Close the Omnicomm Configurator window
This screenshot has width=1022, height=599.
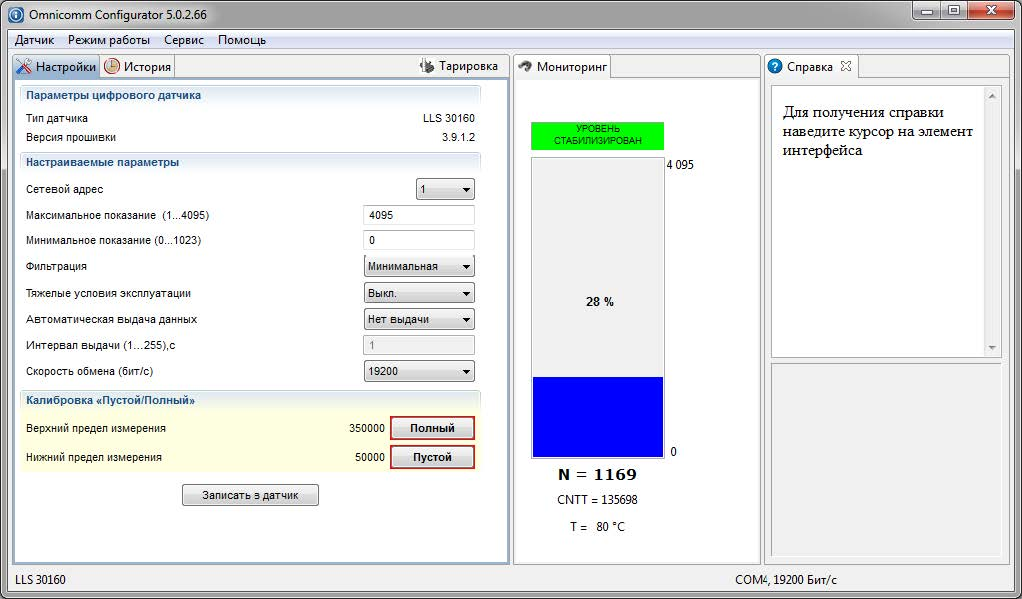click(991, 11)
